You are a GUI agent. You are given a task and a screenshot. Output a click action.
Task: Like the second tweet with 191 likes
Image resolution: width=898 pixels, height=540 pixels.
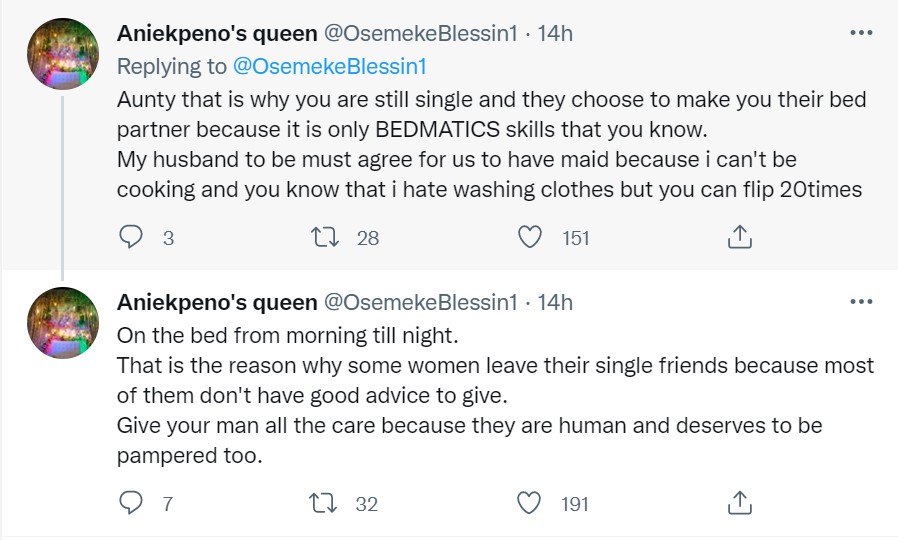tap(531, 503)
